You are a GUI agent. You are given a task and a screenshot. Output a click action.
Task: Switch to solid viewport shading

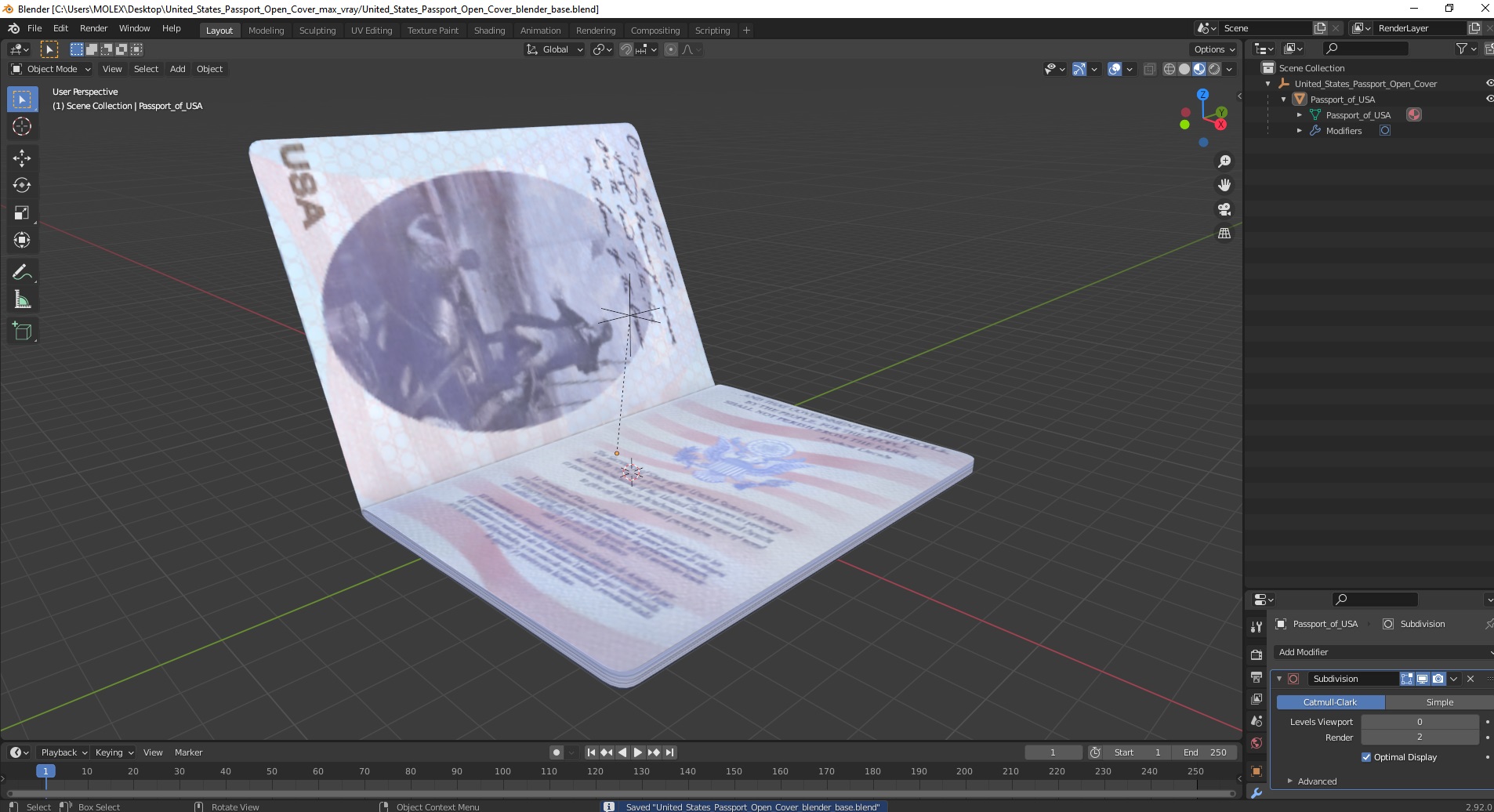pyautogui.click(x=1184, y=69)
